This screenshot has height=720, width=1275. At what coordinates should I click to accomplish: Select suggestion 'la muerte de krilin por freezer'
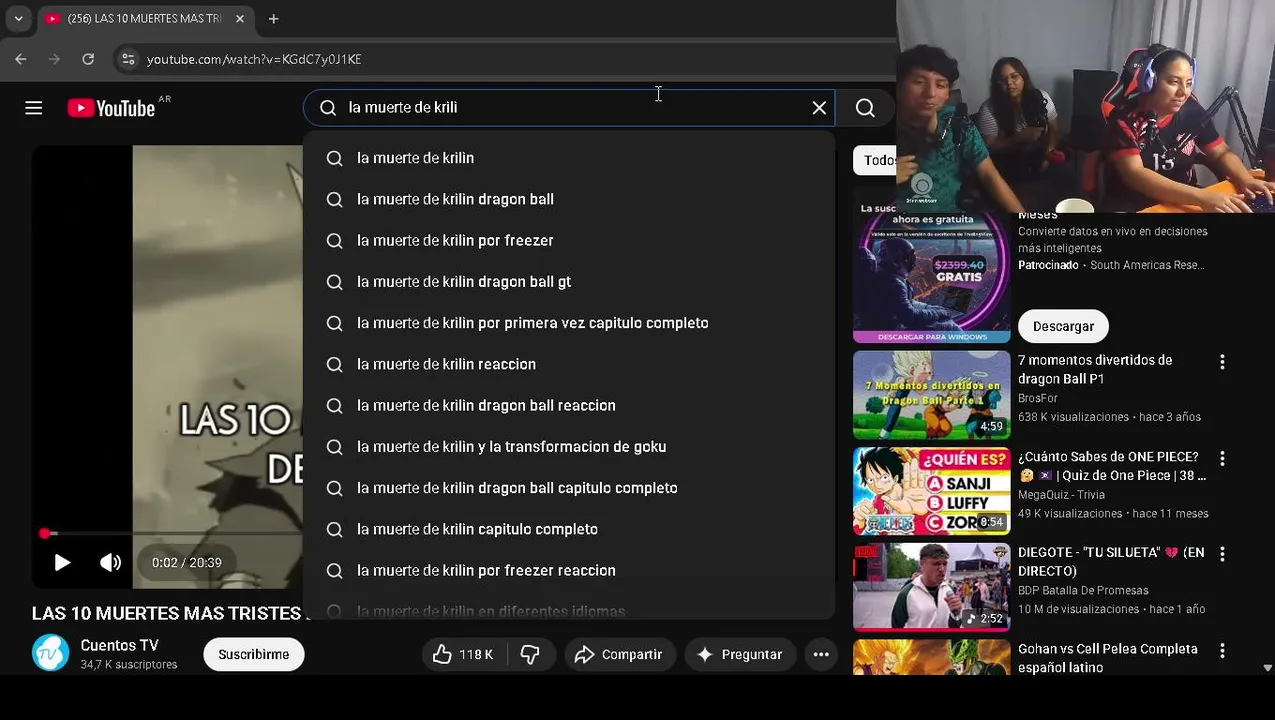coord(569,240)
